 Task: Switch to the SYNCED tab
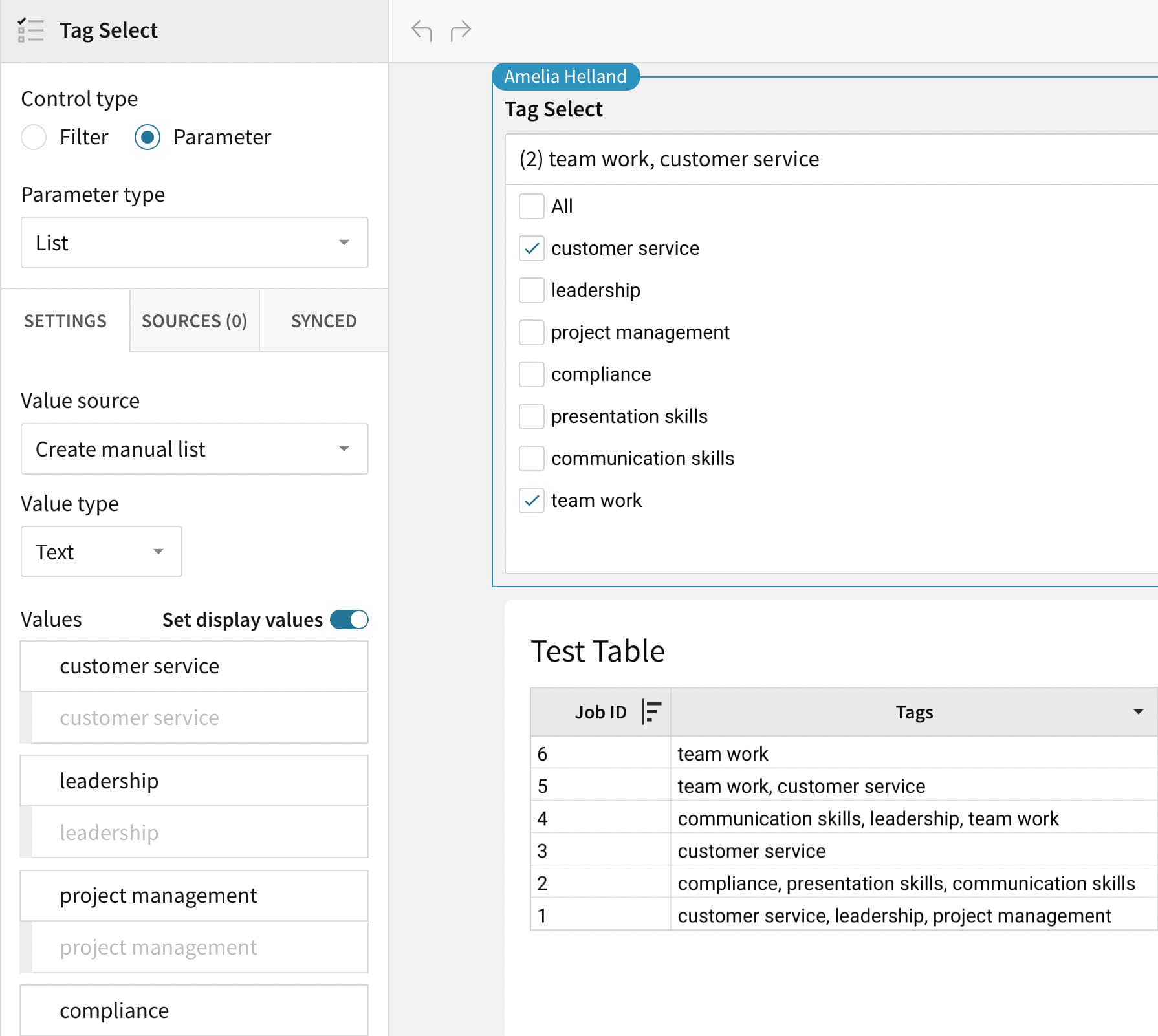tap(323, 321)
